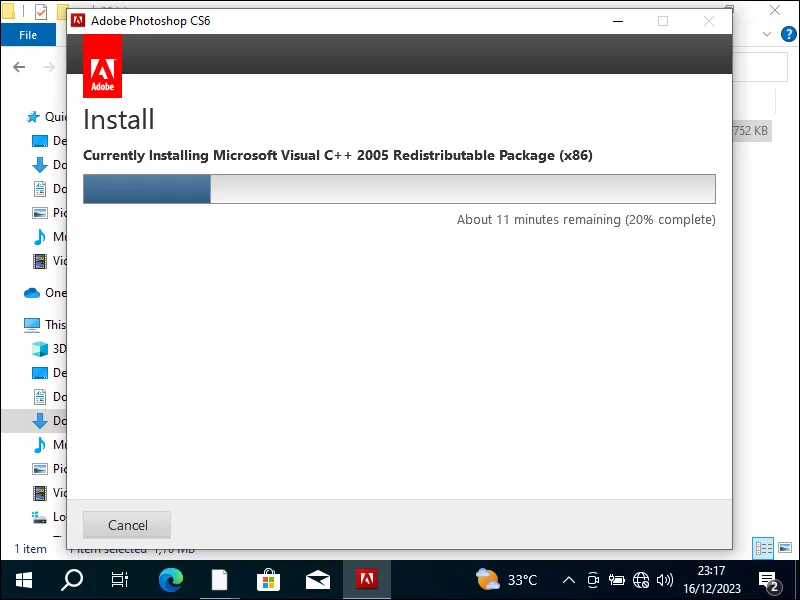Cancel the Photoshop CS6 installation

pyautogui.click(x=126, y=524)
